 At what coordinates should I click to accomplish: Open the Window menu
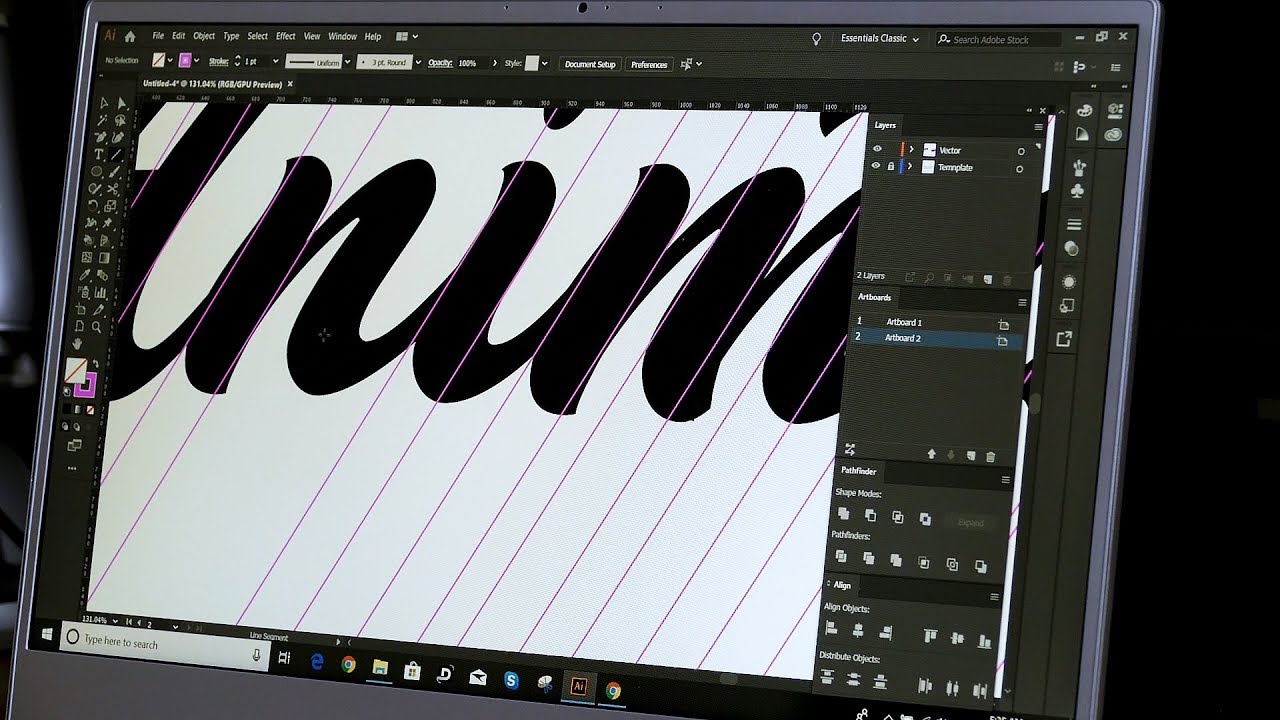[342, 37]
